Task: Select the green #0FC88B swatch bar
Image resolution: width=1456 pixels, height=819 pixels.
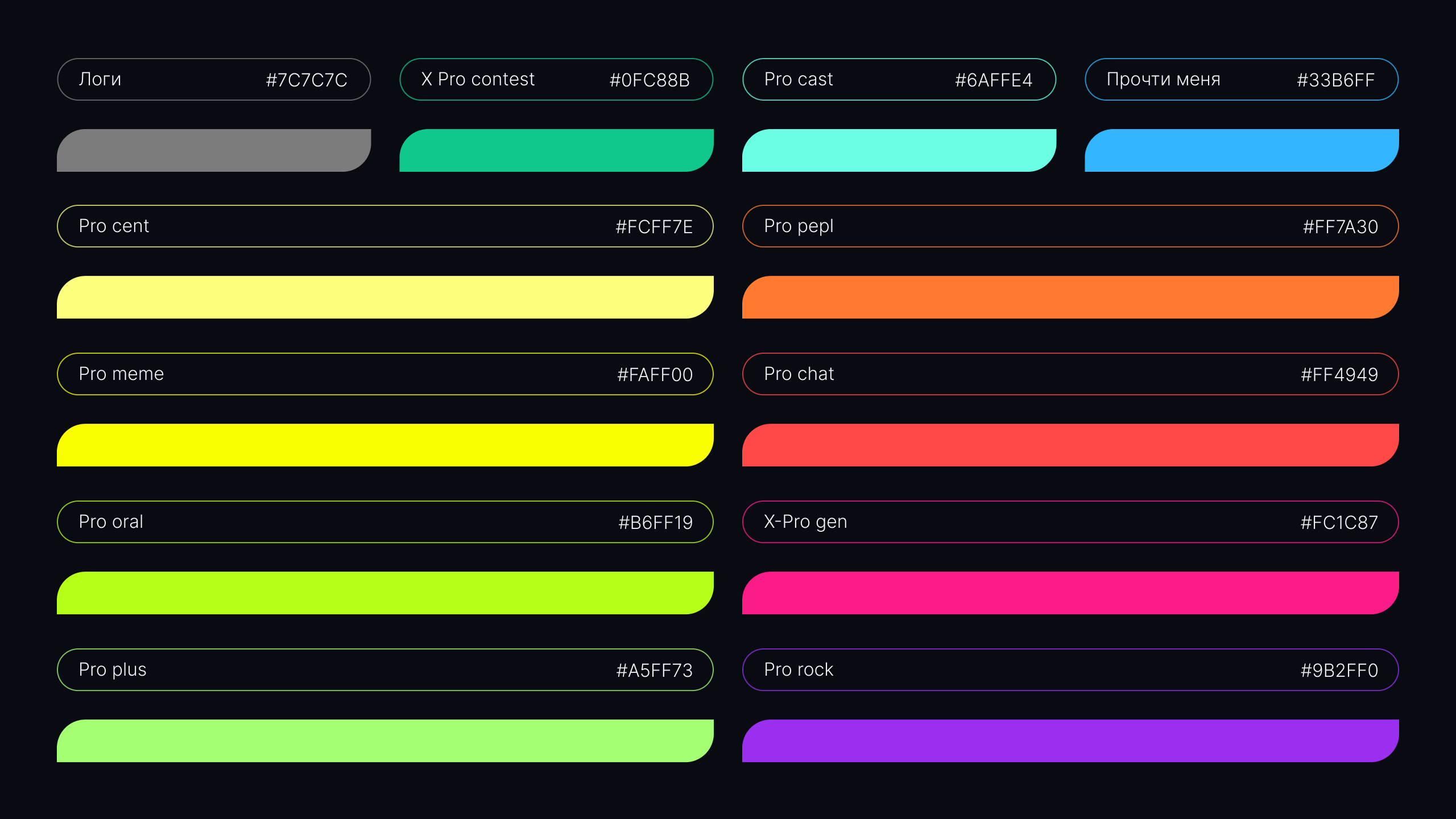Action: [x=556, y=150]
